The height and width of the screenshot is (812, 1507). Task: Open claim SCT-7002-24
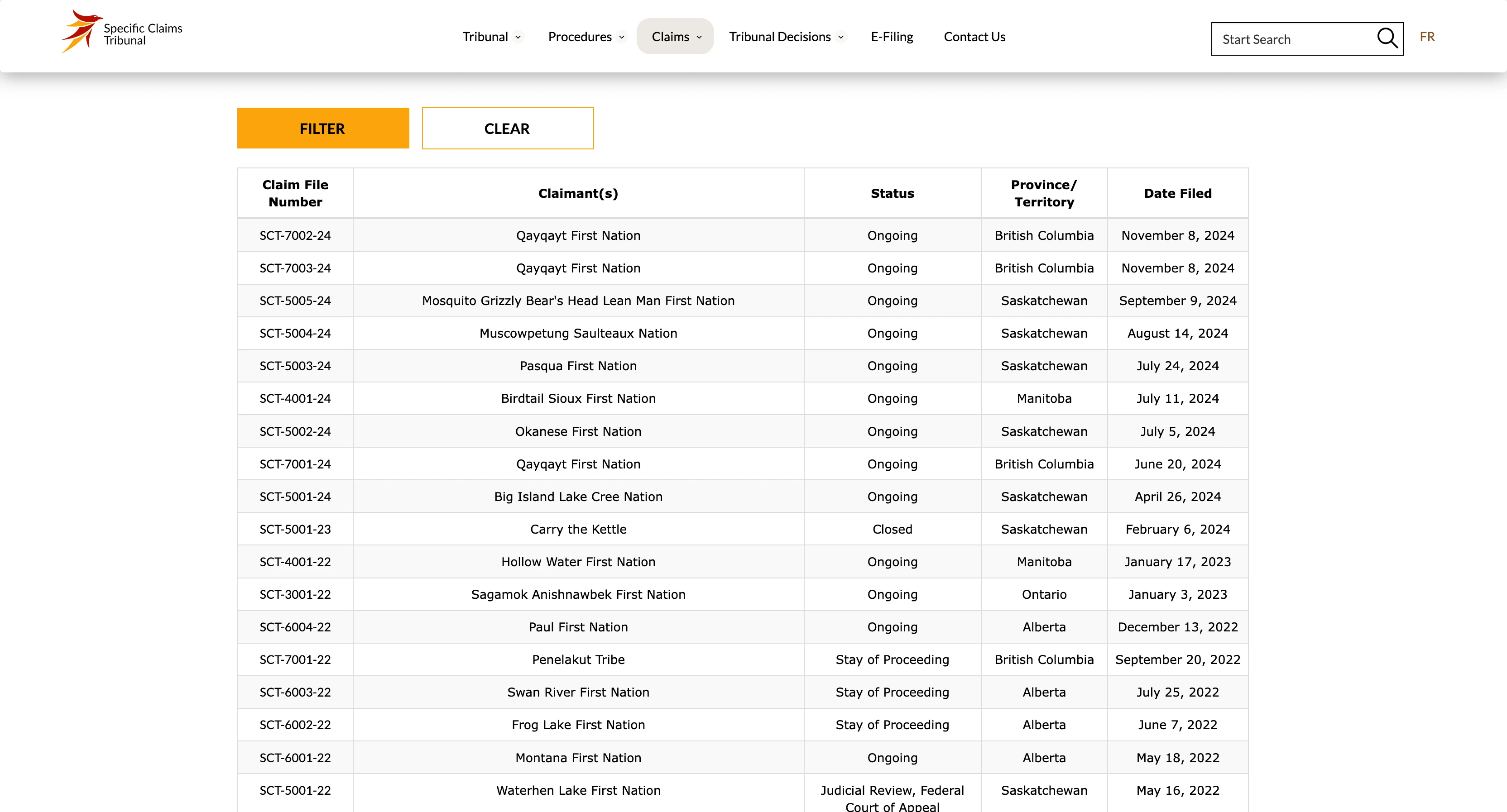(295, 236)
